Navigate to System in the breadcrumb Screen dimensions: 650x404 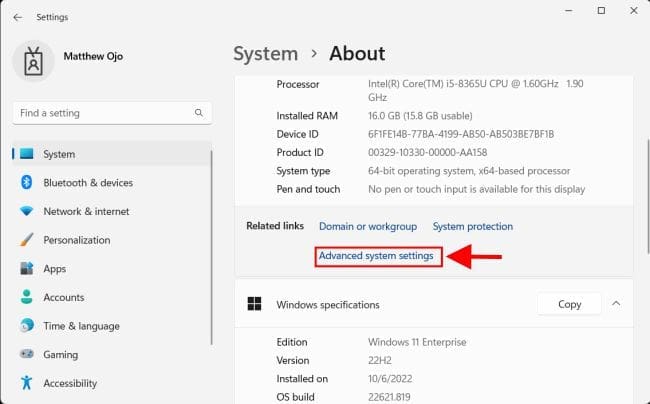point(265,54)
